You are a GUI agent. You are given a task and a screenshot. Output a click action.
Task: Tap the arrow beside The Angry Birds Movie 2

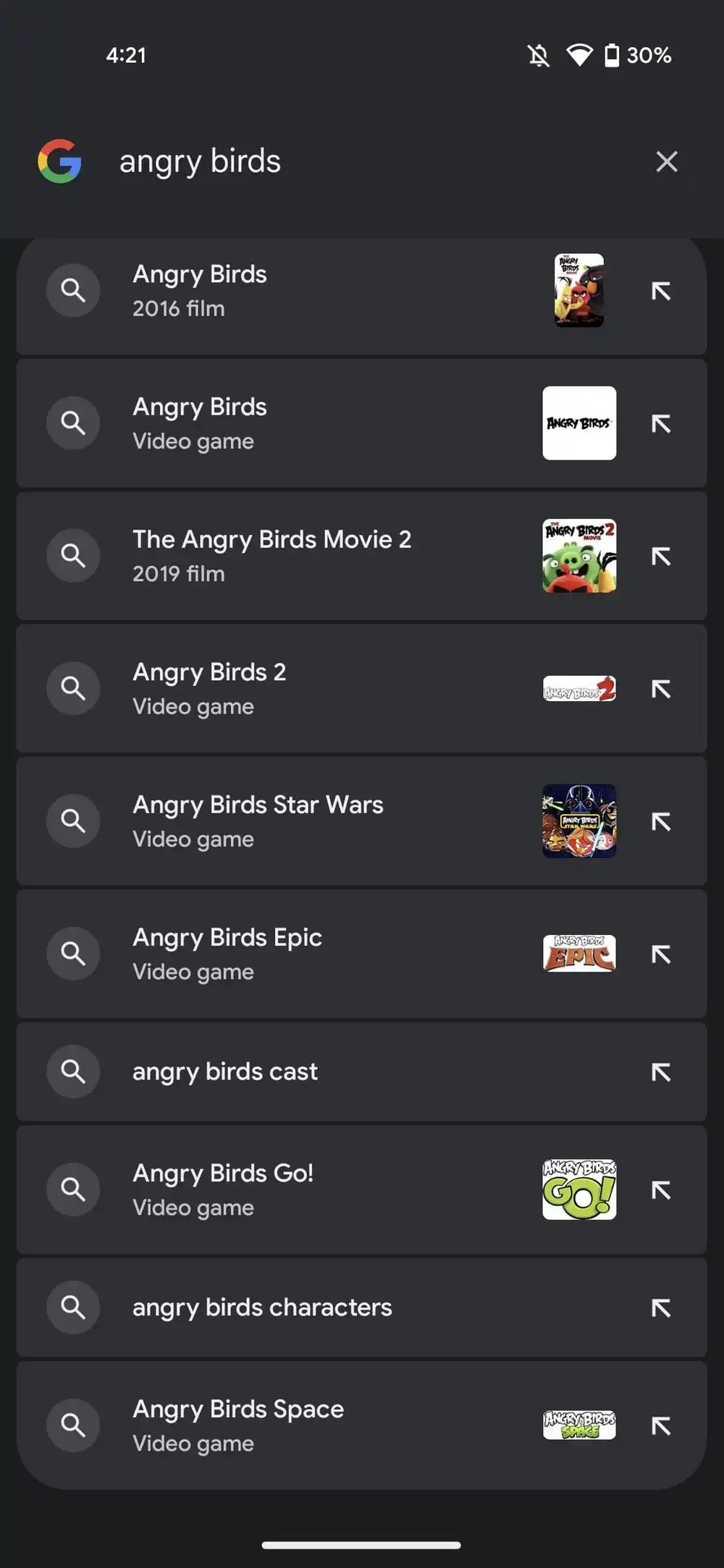tap(660, 556)
